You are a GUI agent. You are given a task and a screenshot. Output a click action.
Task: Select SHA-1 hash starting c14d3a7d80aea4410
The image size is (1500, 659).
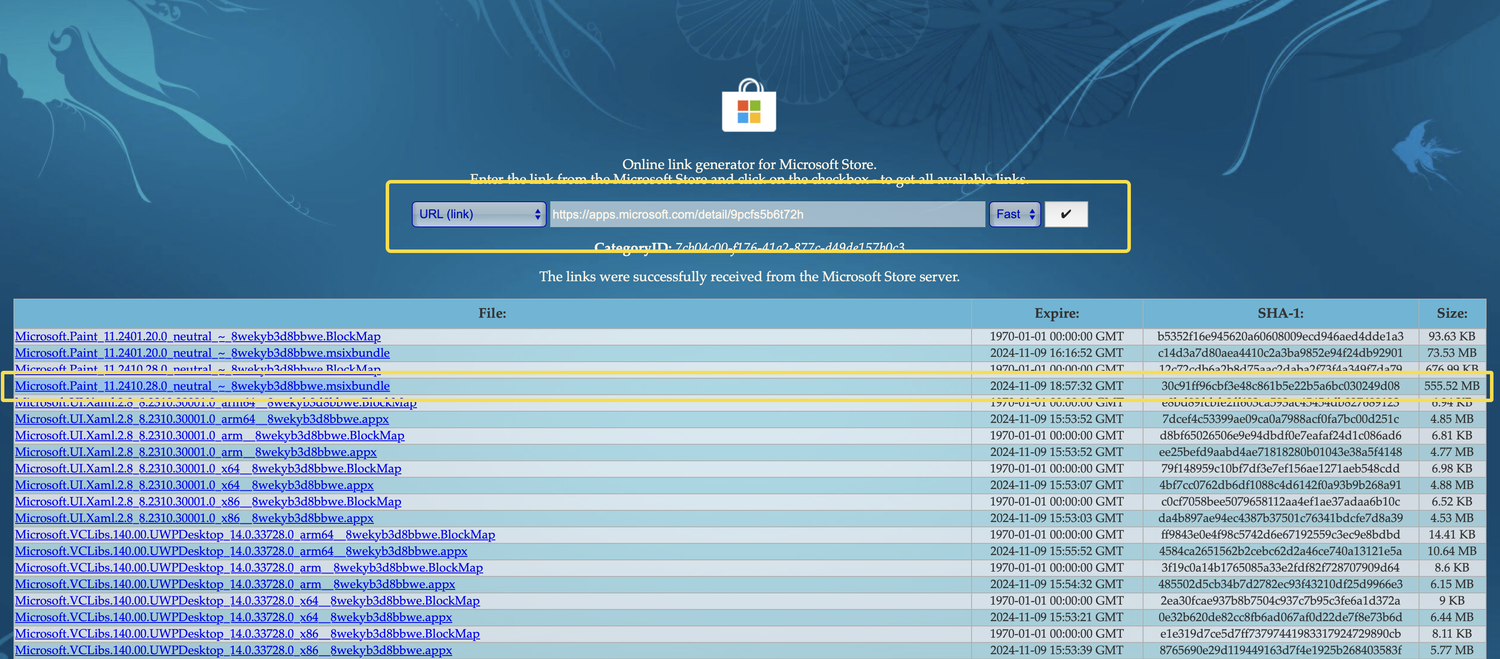(x=1280, y=353)
